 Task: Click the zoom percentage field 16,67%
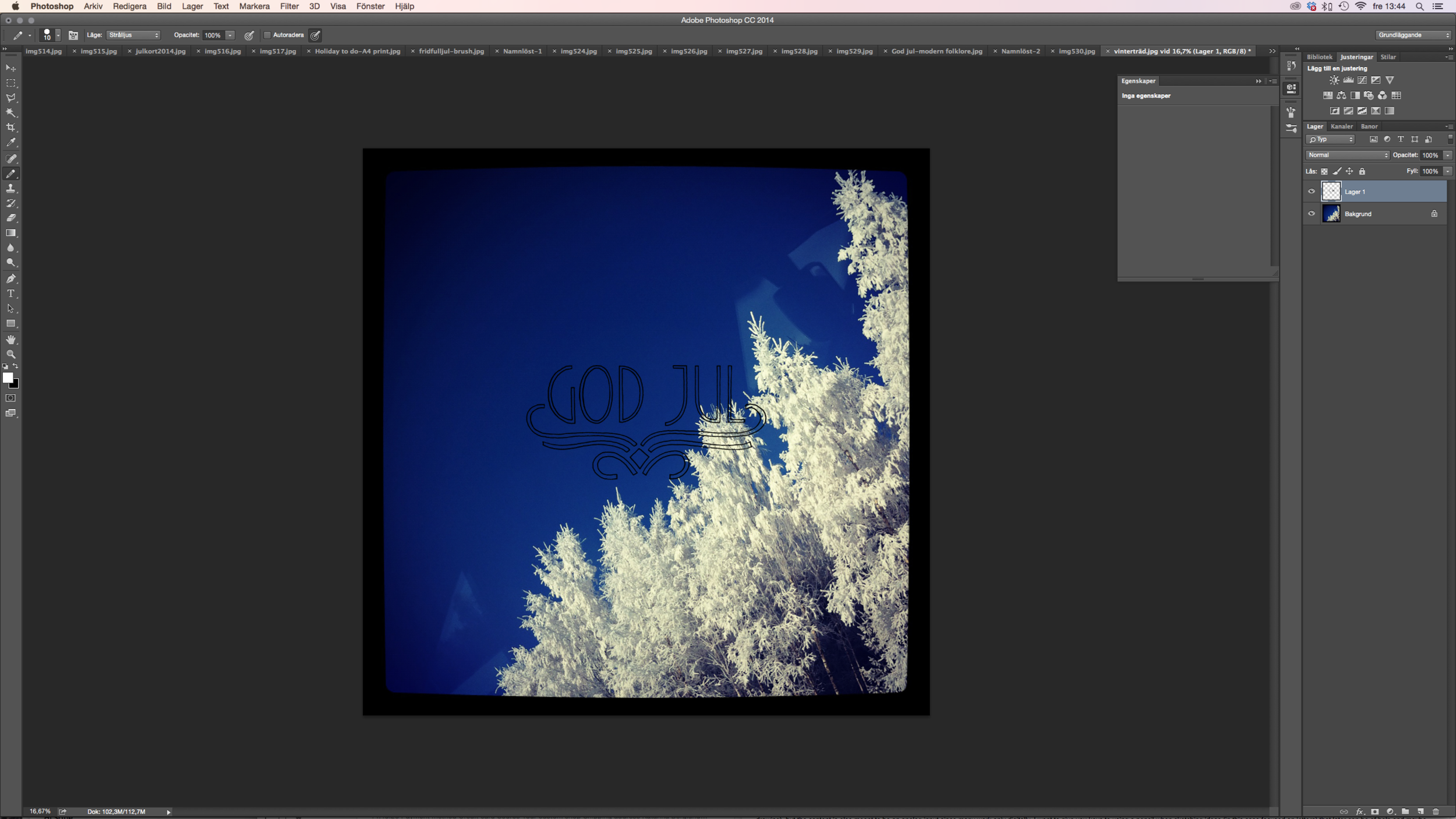(x=40, y=811)
